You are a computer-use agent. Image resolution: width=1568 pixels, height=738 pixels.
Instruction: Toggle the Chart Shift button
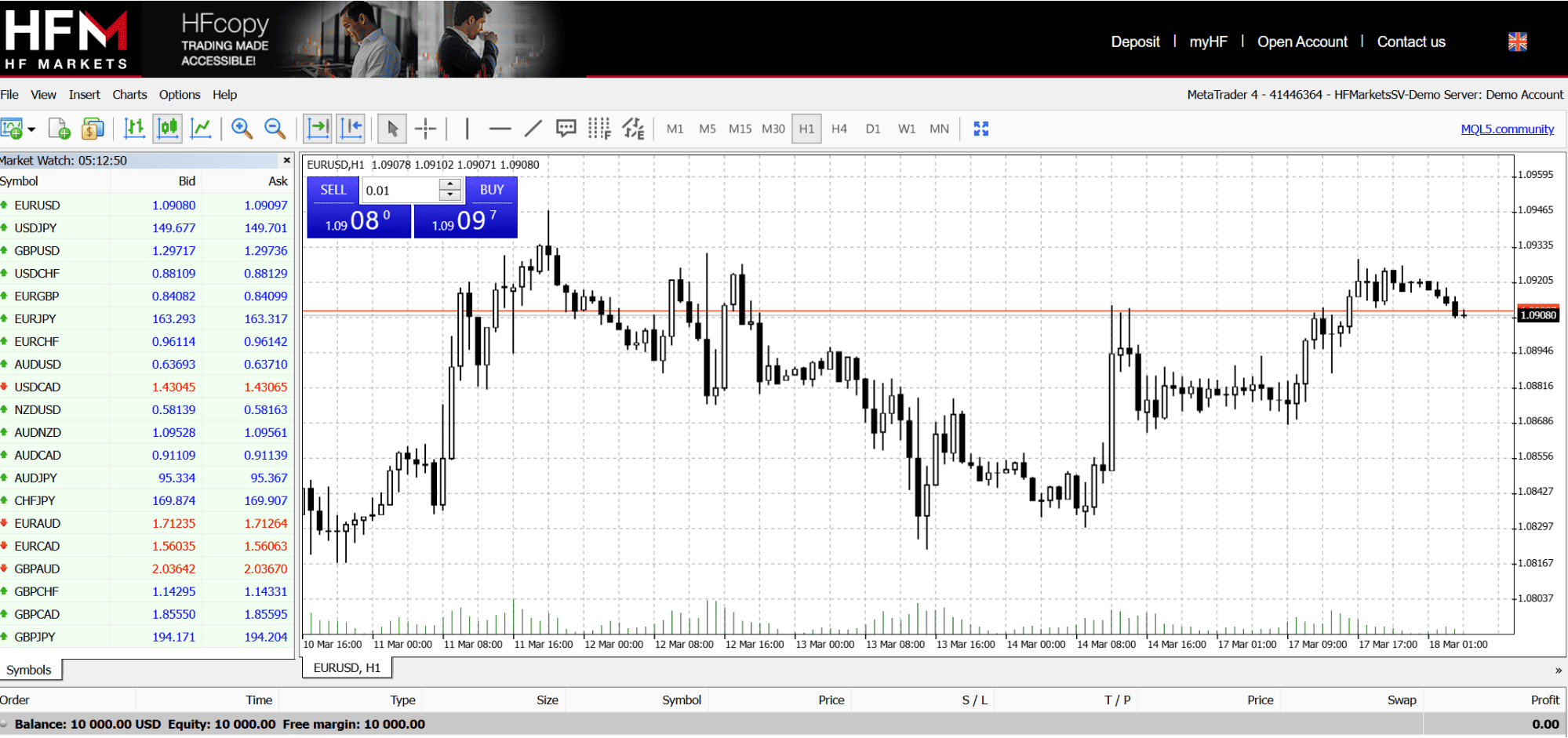click(x=351, y=129)
